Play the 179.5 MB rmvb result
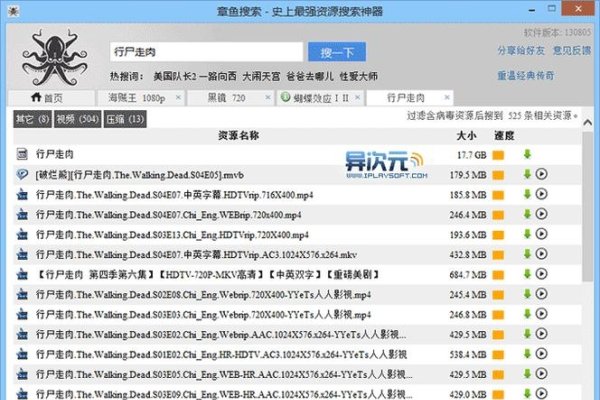This screenshot has width=600, height=400. point(542,173)
